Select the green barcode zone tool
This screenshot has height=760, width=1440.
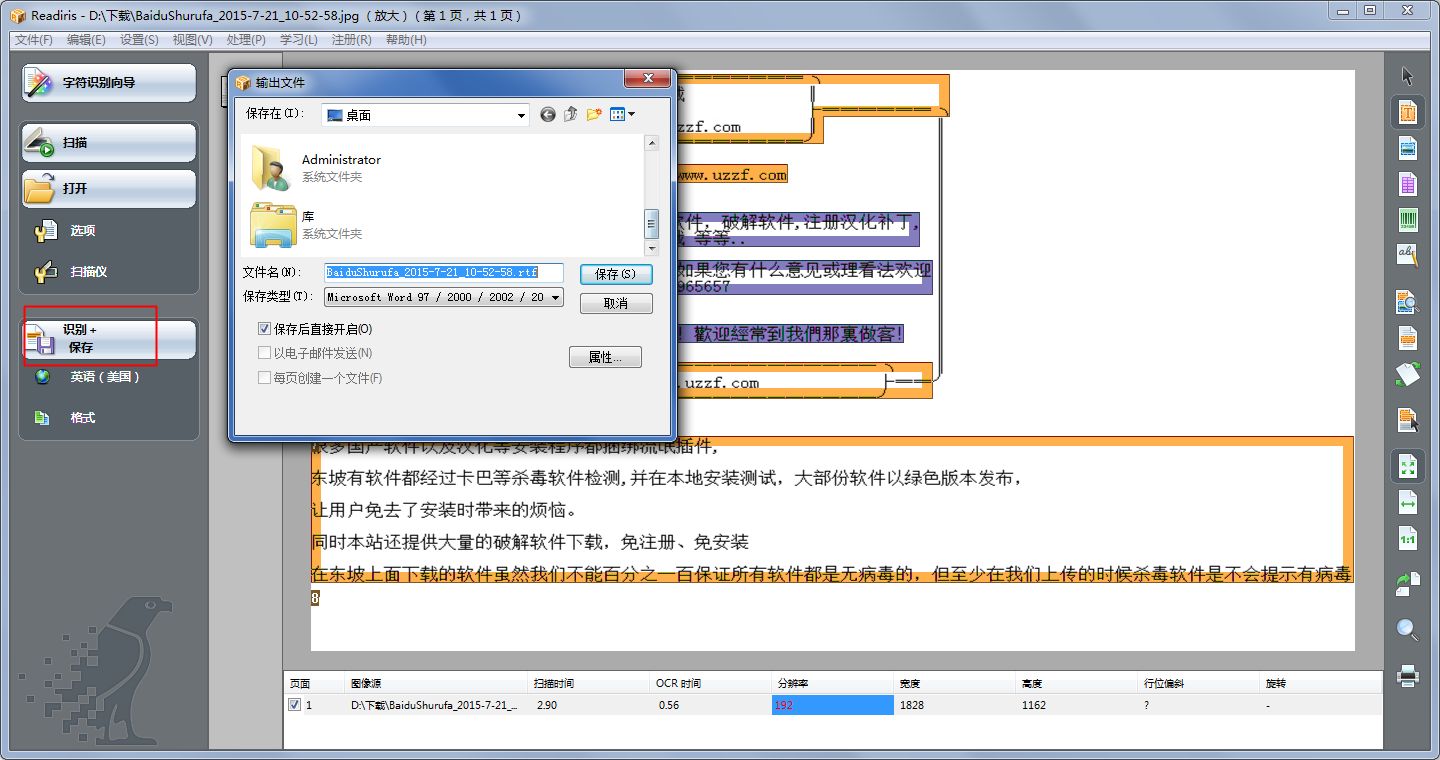pyautogui.click(x=1408, y=220)
